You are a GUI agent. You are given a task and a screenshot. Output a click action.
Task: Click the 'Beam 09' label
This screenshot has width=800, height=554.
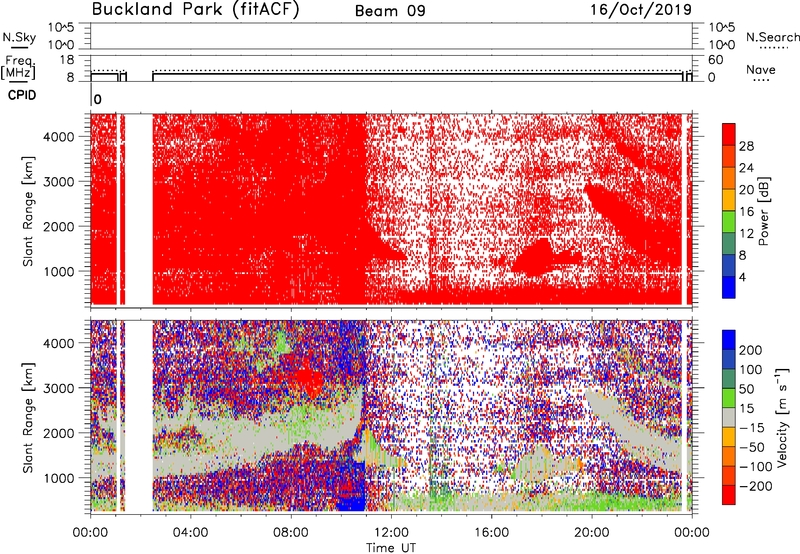pyautogui.click(x=390, y=11)
